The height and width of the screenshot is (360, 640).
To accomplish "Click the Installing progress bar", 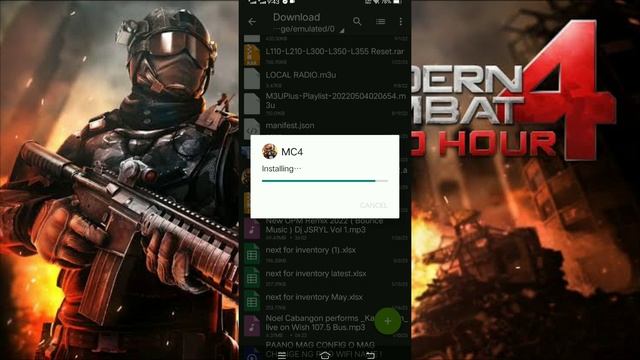I will pos(324,180).
